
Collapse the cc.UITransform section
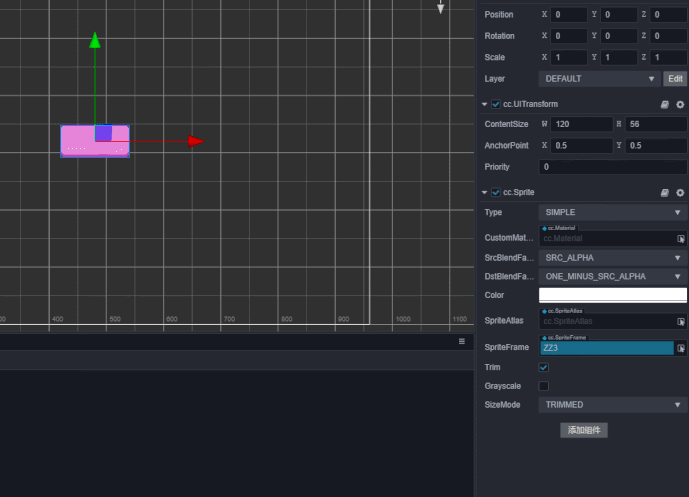484,105
